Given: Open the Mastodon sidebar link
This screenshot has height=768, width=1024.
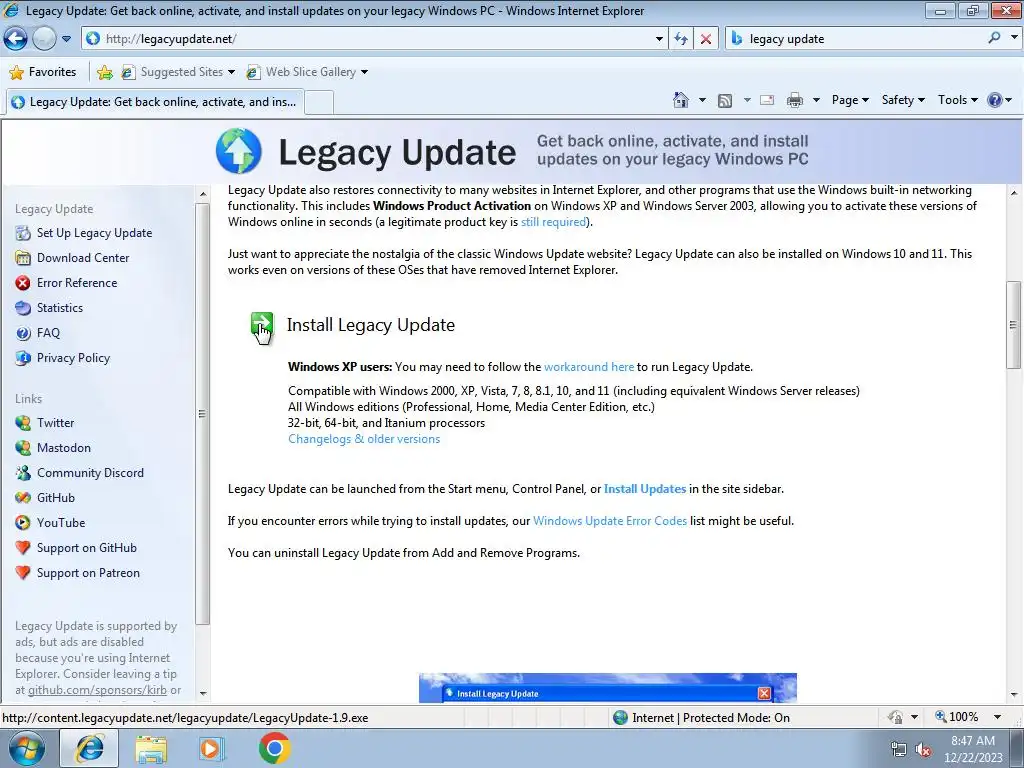Looking at the screenshot, I should tap(63, 448).
